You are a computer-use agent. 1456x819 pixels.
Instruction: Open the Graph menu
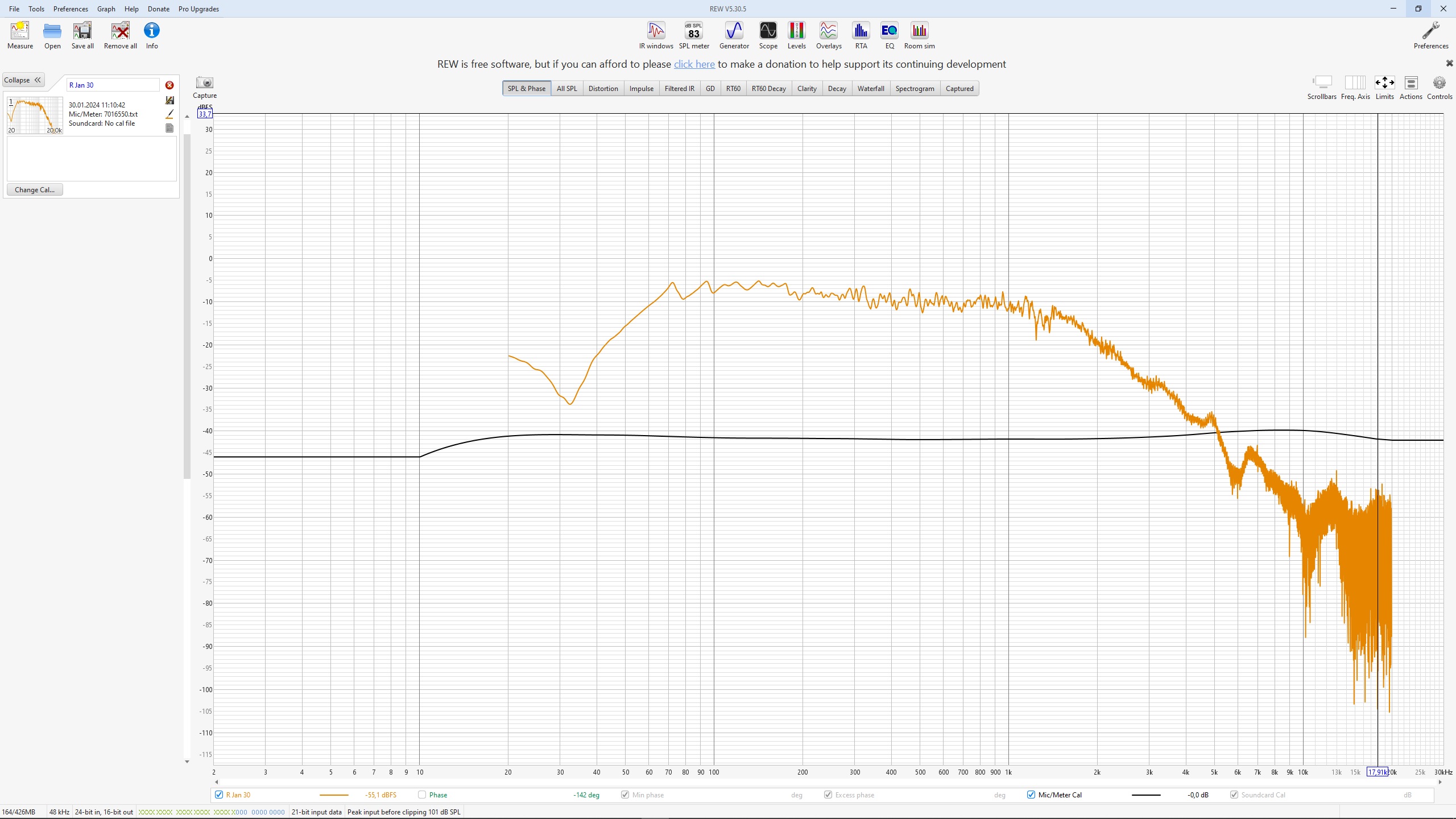[106, 9]
